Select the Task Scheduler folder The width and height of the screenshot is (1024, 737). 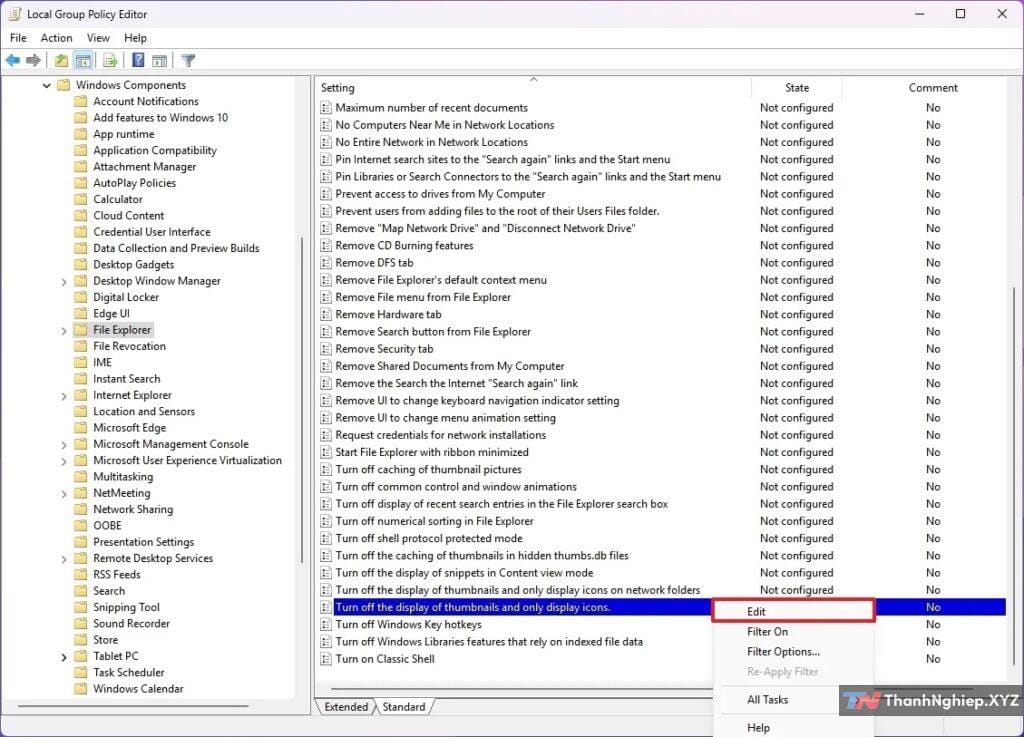pyautogui.click(x=129, y=672)
